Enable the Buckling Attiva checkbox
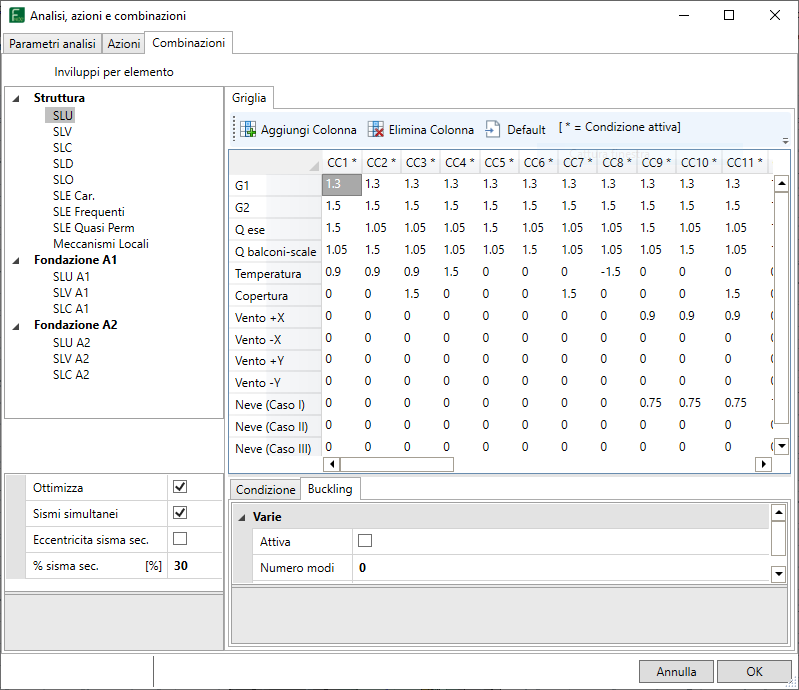Image resolution: width=799 pixels, height=690 pixels. 365,541
